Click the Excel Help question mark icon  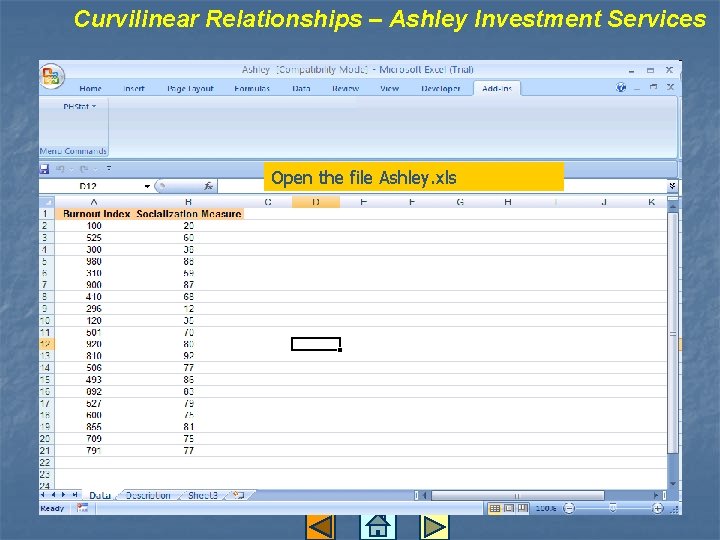coord(621,87)
